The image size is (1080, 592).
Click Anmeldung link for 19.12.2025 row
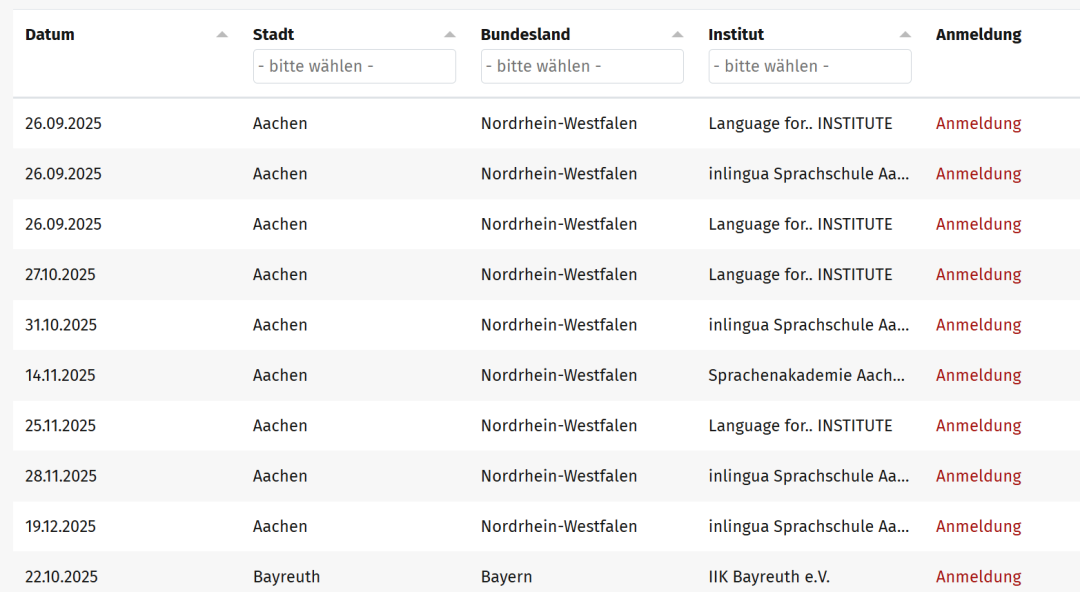point(978,527)
